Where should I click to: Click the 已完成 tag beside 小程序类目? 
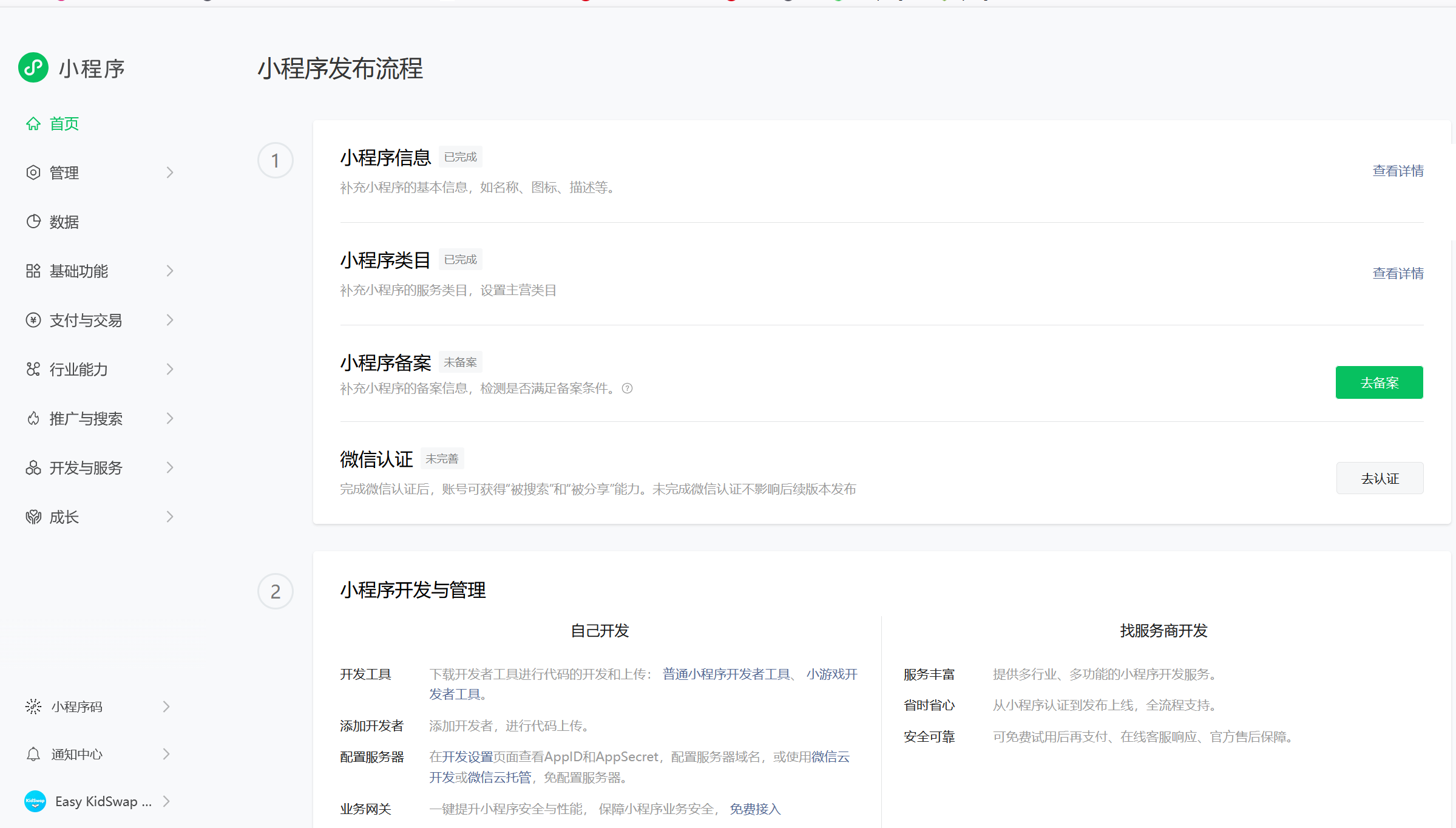(460, 260)
